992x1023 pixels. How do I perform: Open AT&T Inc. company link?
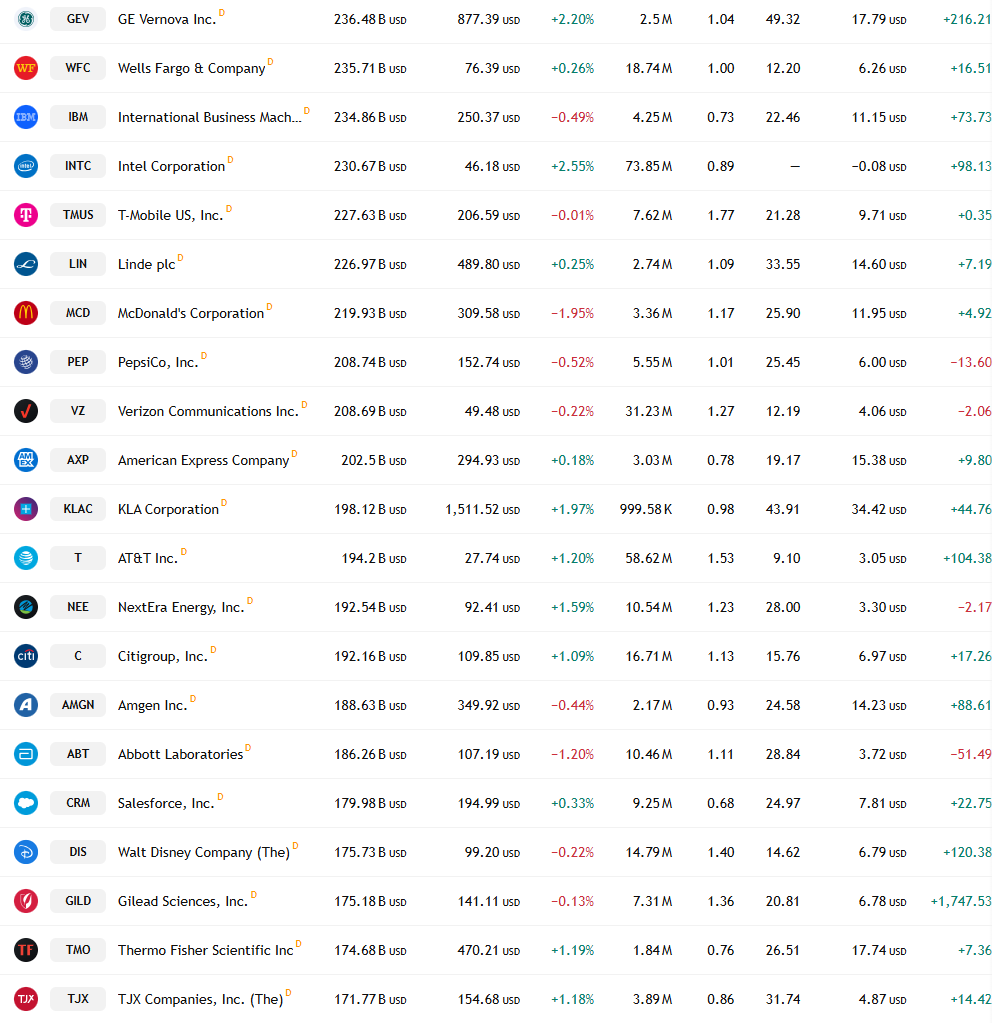pos(147,558)
